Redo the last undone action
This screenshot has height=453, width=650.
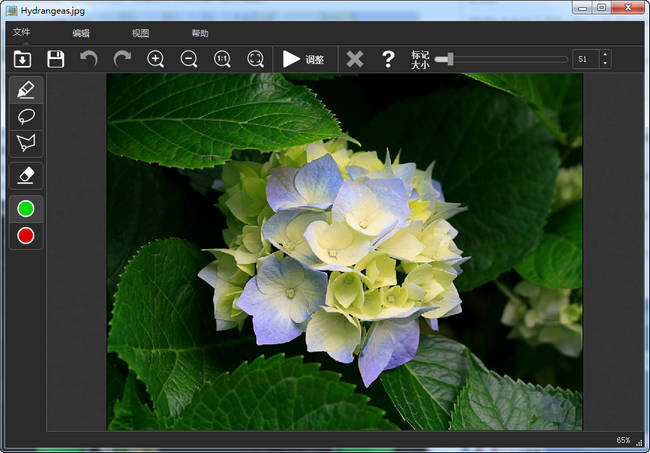pyautogui.click(x=122, y=59)
